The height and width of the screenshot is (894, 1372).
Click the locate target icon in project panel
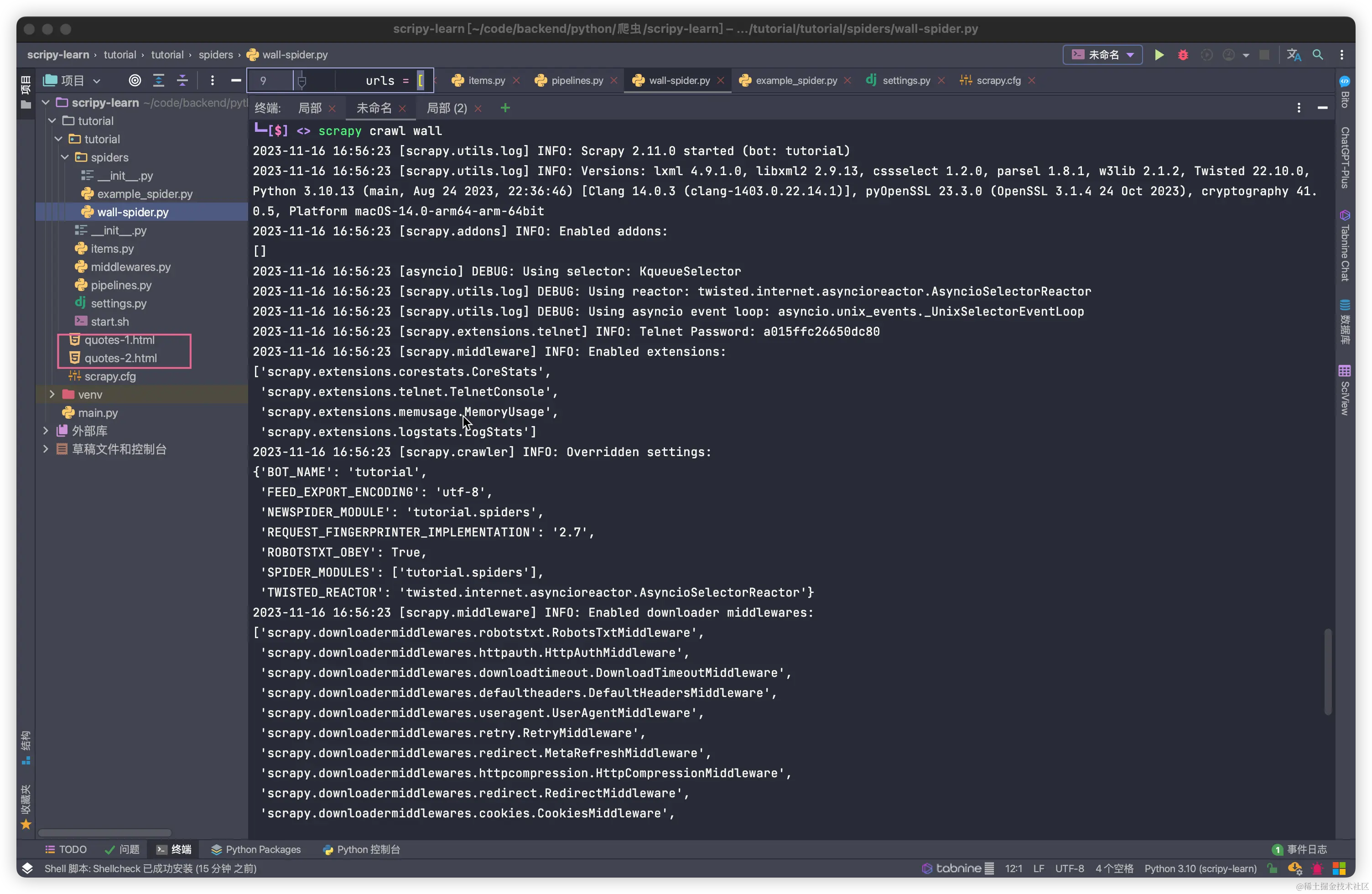tap(135, 80)
